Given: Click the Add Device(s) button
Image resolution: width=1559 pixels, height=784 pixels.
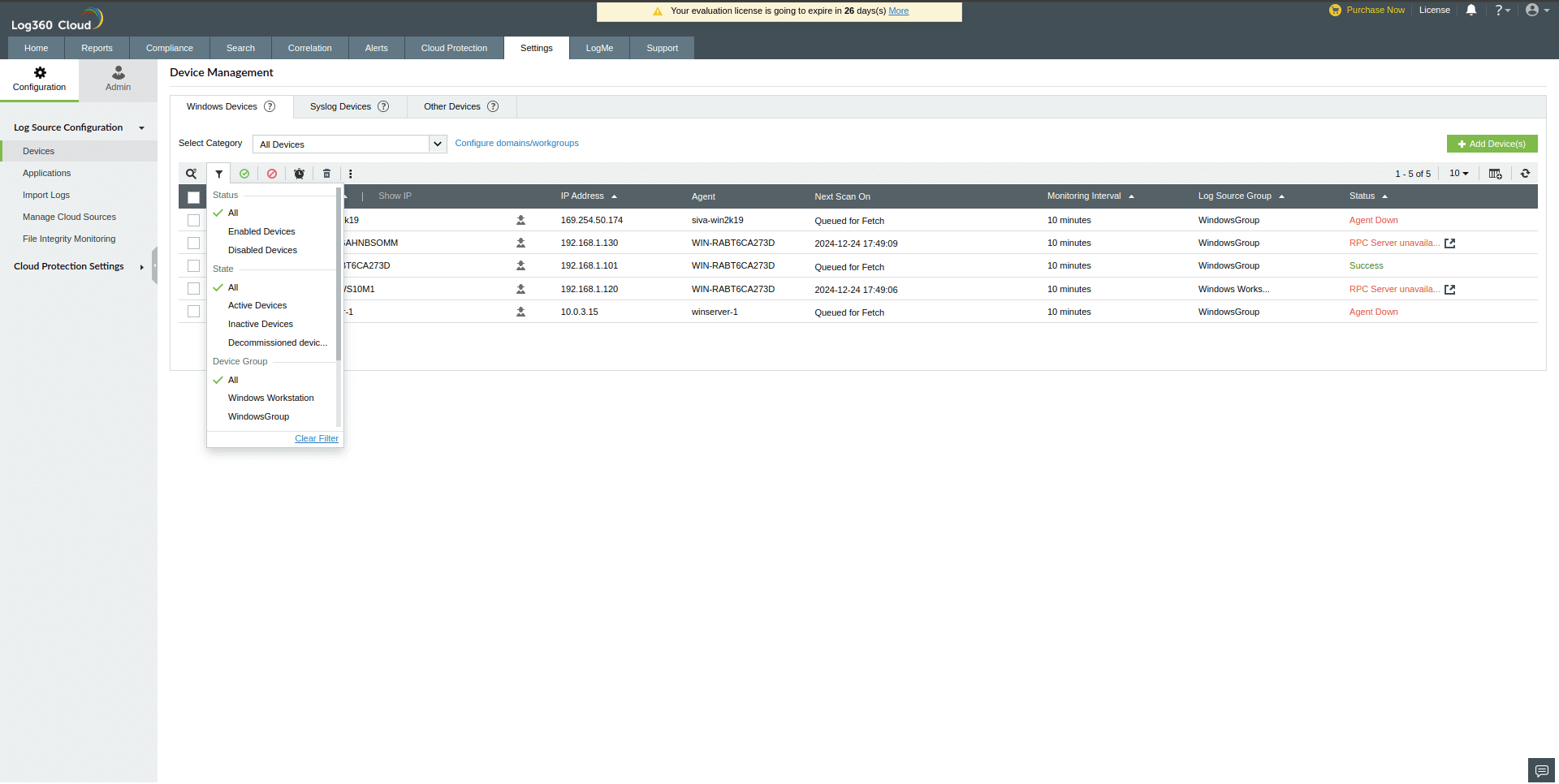Looking at the screenshot, I should tap(1492, 144).
